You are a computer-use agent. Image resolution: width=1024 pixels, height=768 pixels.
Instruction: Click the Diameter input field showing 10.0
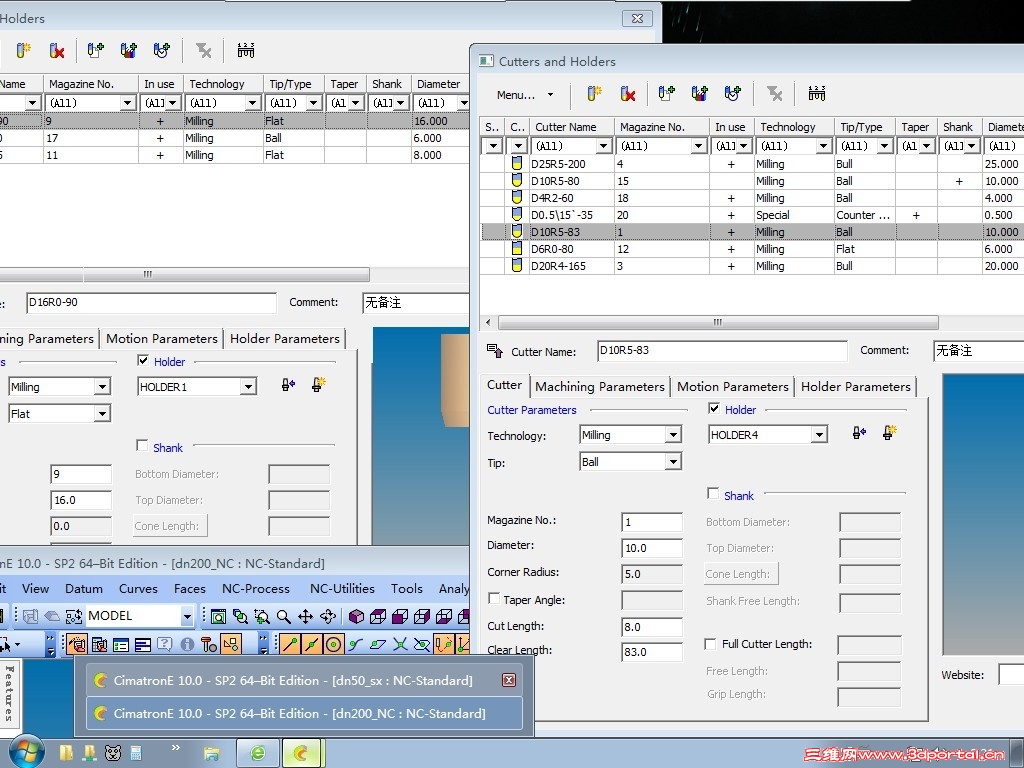(x=651, y=549)
